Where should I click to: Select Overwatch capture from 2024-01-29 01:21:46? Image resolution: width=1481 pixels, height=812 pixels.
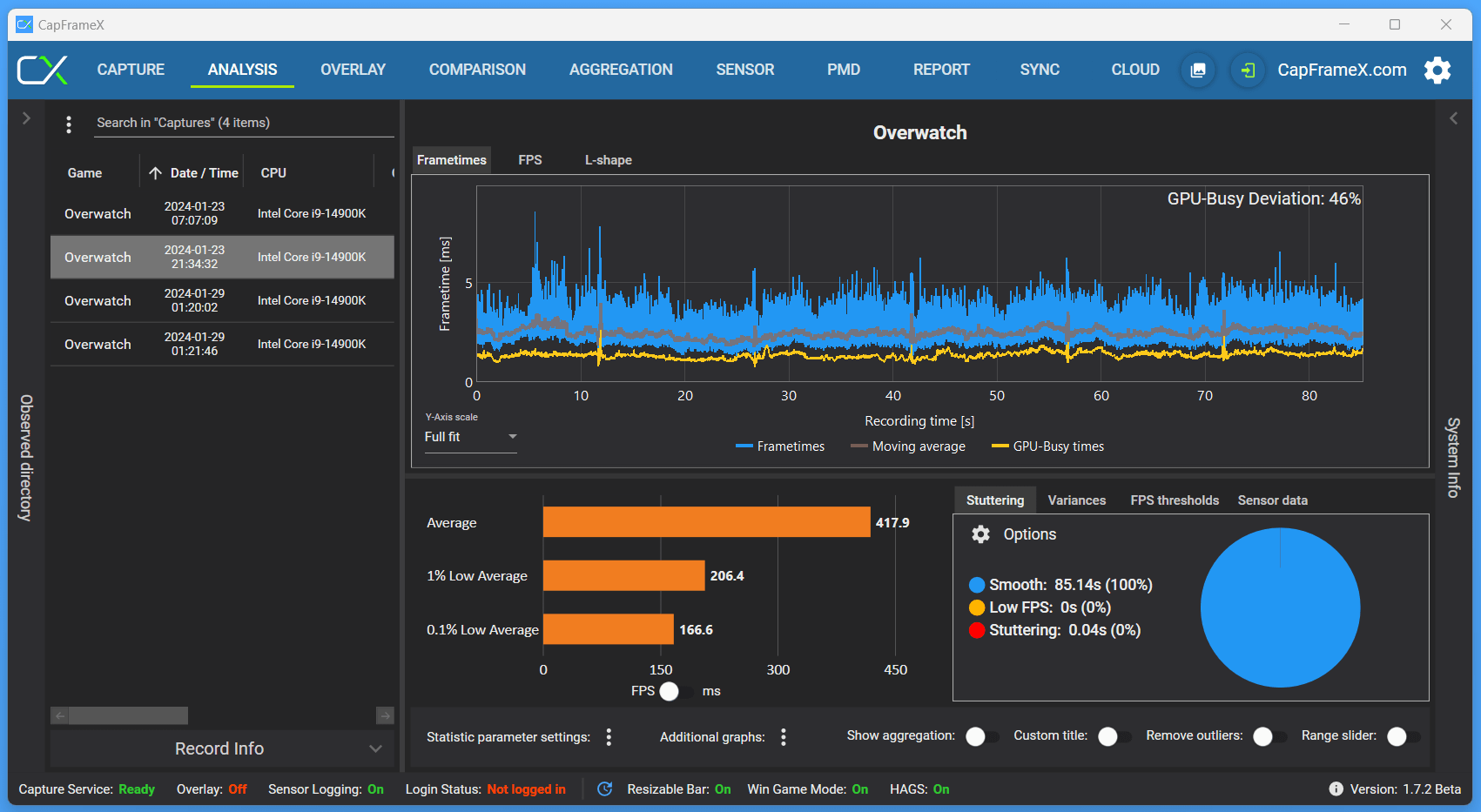[222, 345]
